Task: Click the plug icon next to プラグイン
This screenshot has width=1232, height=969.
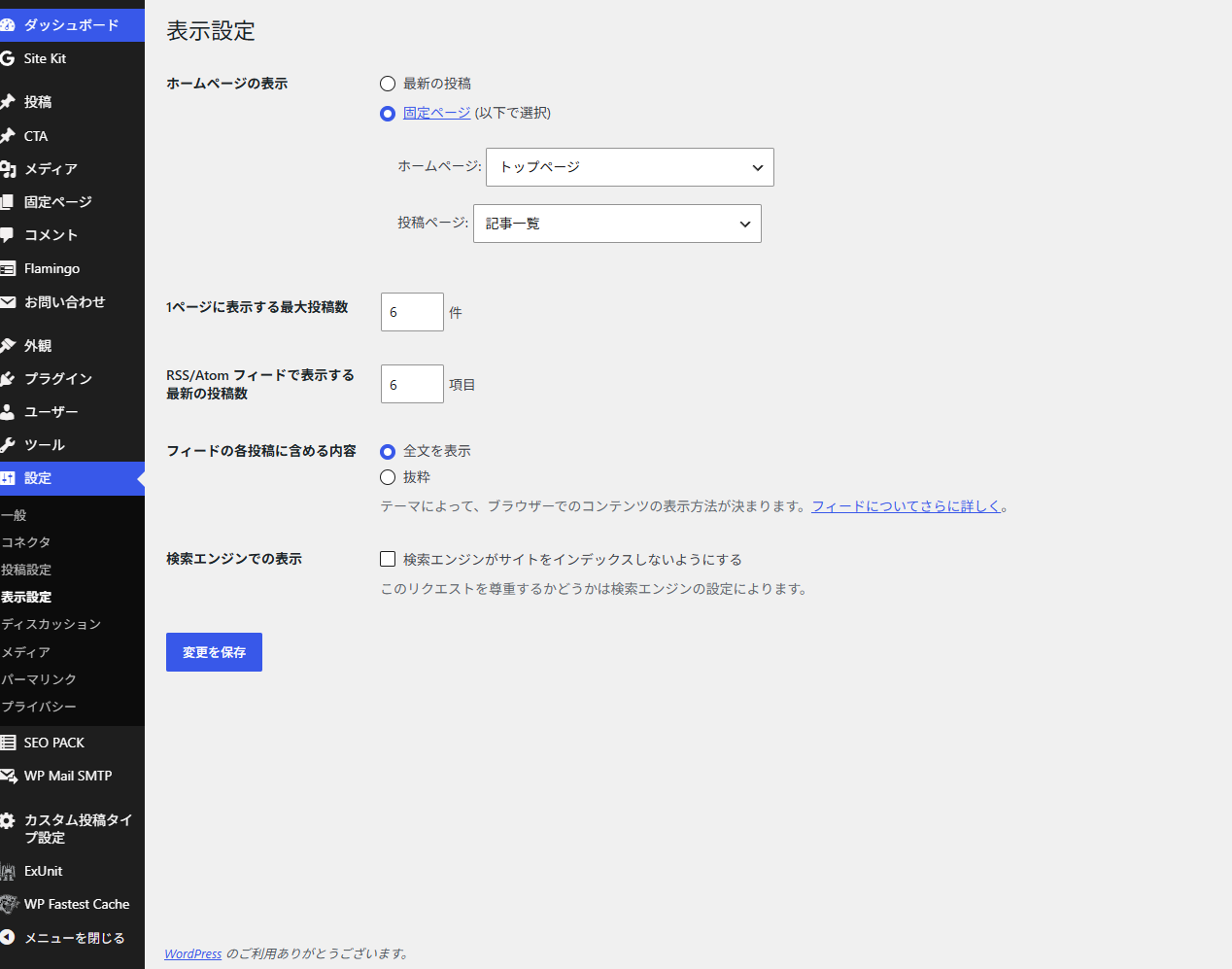Action: 7,379
